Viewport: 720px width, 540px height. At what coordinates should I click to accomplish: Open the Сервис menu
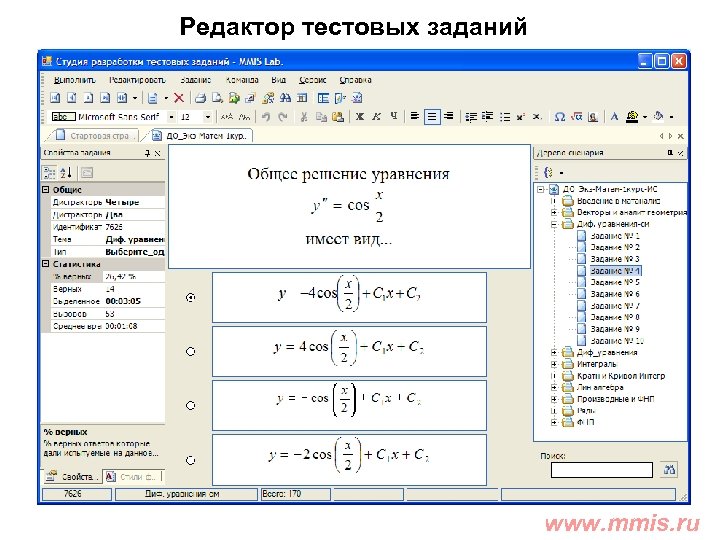[312, 80]
